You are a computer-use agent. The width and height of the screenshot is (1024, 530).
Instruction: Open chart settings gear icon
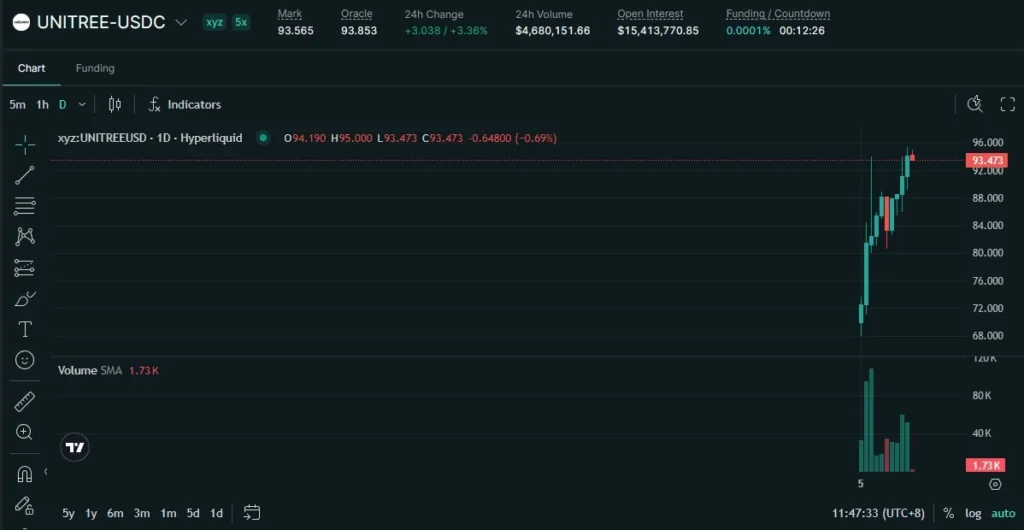pyautogui.click(x=995, y=484)
